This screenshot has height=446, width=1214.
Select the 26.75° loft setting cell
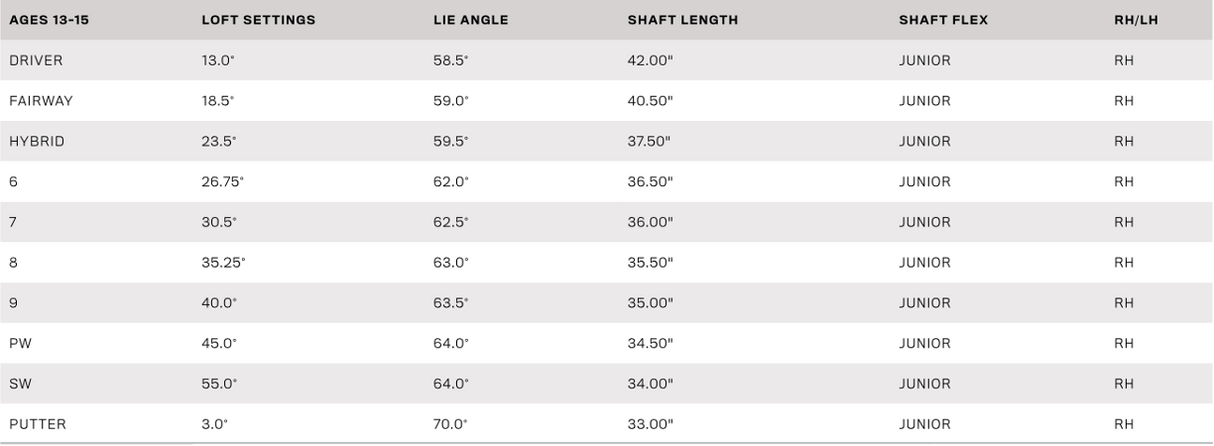(222, 182)
